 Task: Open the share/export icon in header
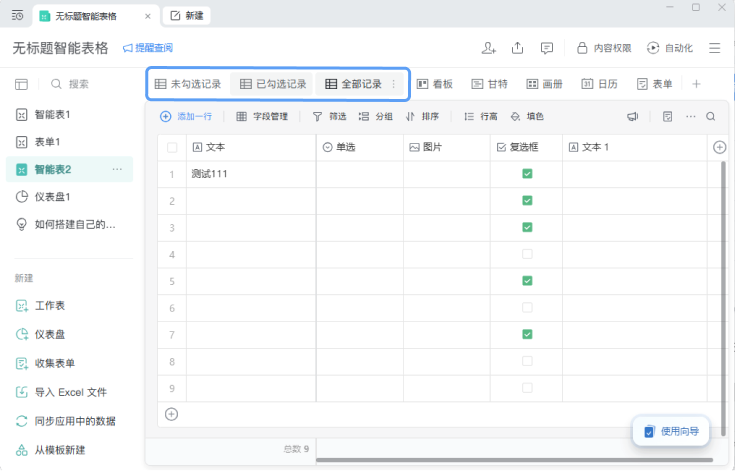(x=518, y=48)
